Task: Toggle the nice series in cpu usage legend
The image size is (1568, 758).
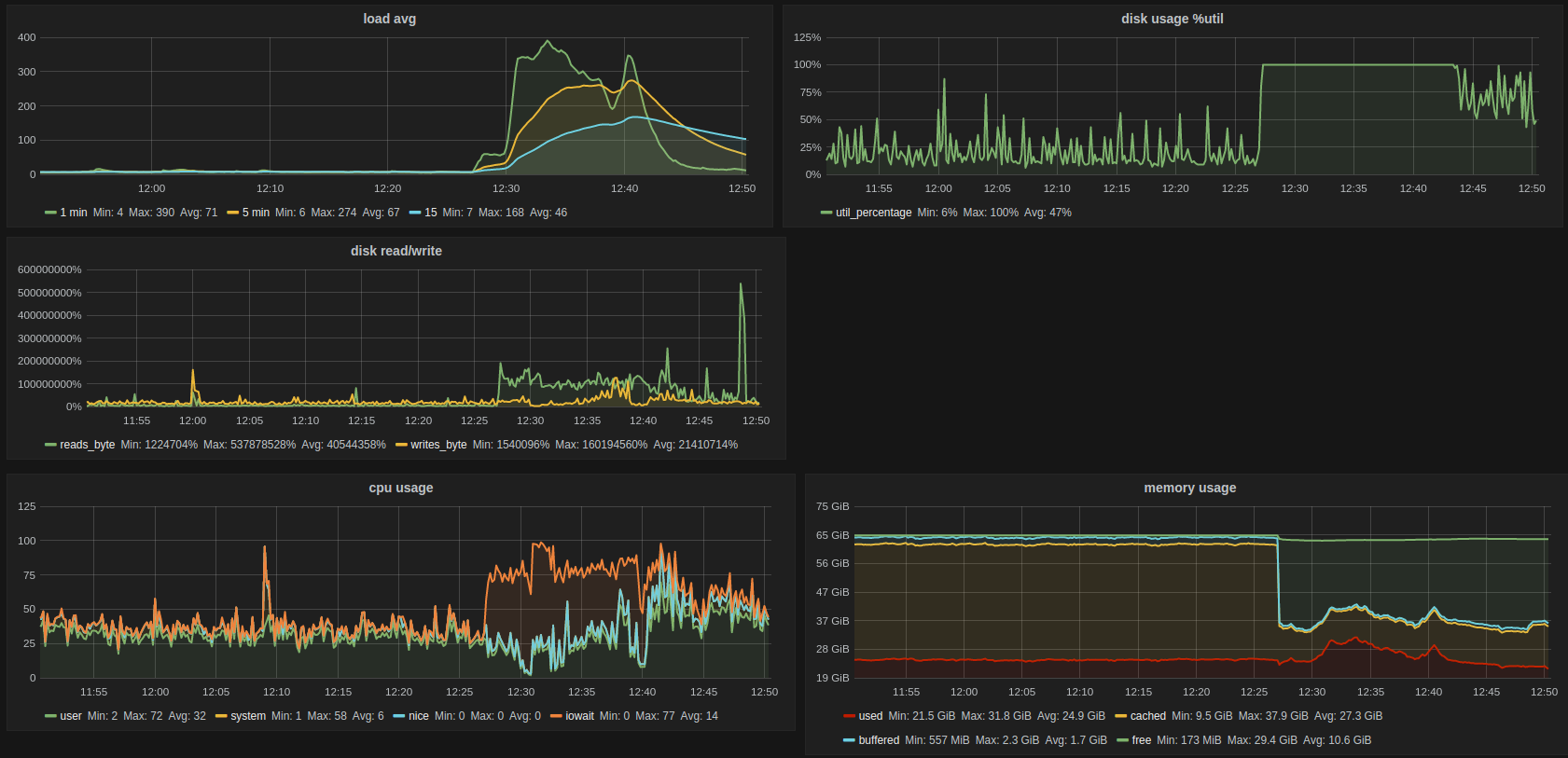Action: (x=419, y=716)
